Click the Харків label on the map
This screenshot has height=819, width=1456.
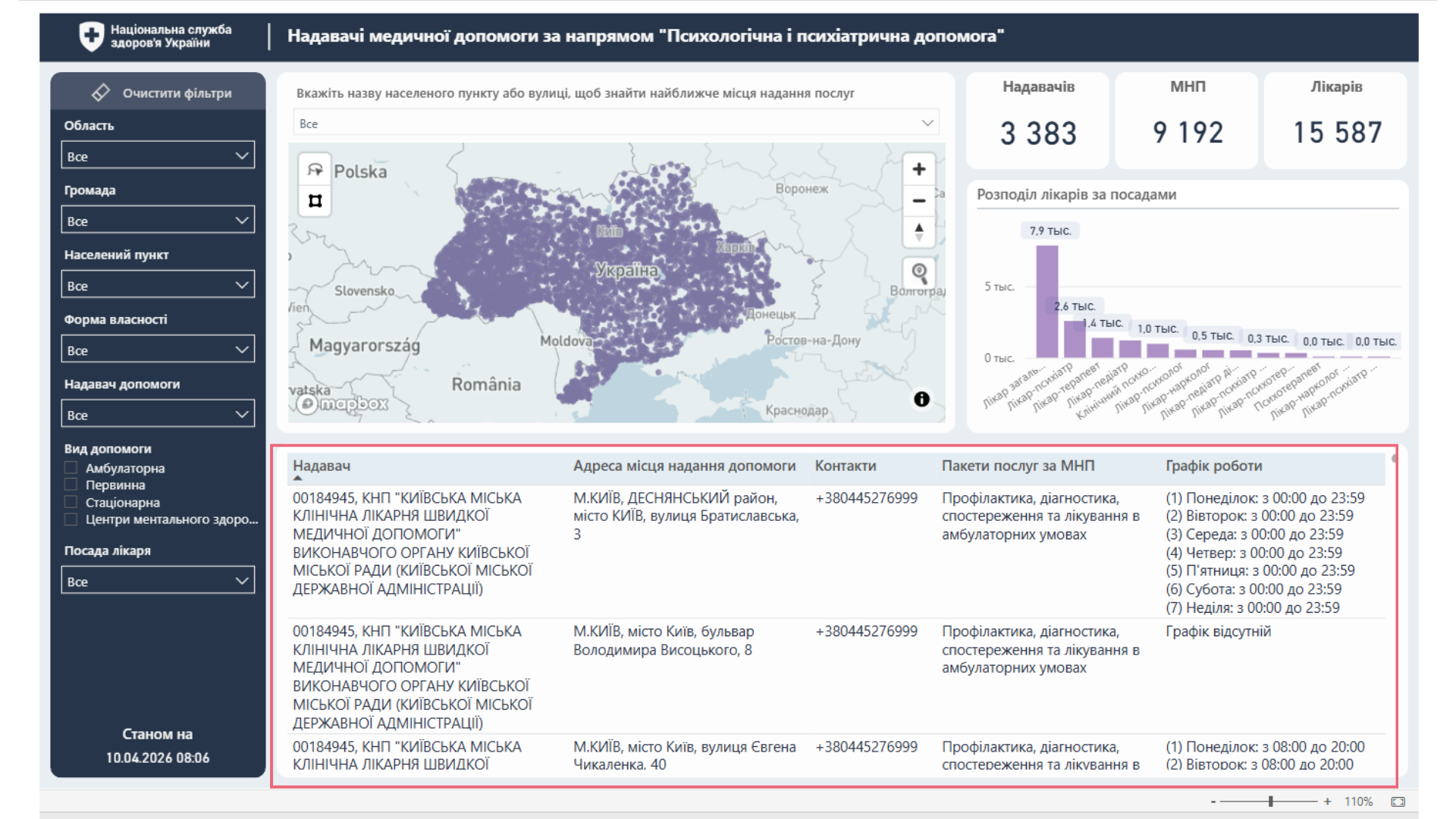tap(735, 247)
